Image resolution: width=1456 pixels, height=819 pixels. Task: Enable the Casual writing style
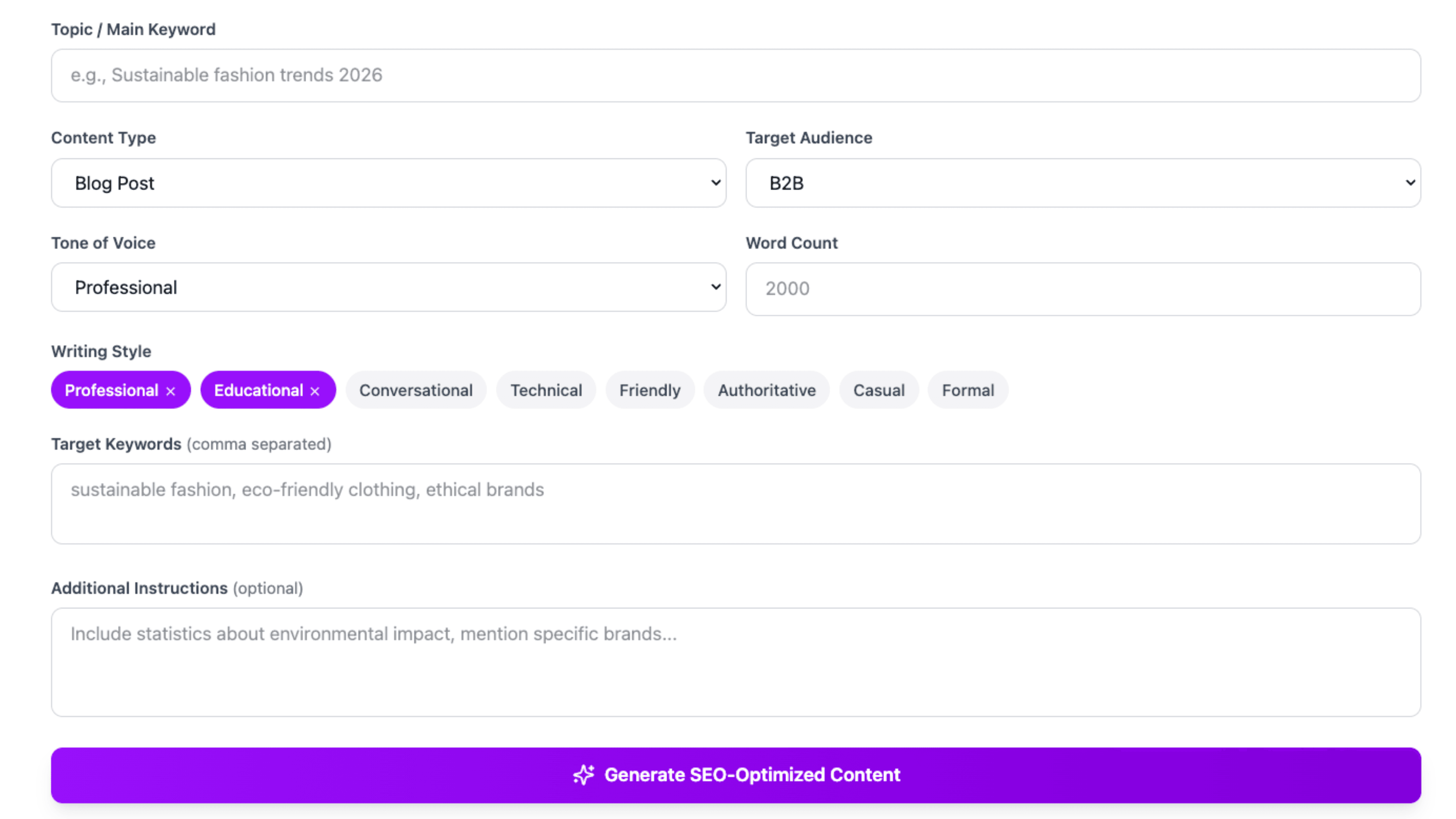pos(879,390)
